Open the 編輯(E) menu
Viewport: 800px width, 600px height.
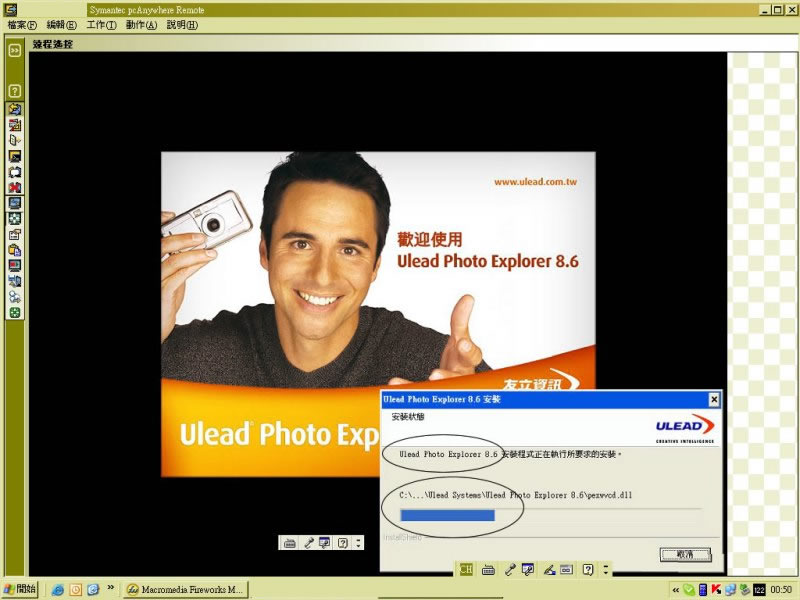point(61,24)
